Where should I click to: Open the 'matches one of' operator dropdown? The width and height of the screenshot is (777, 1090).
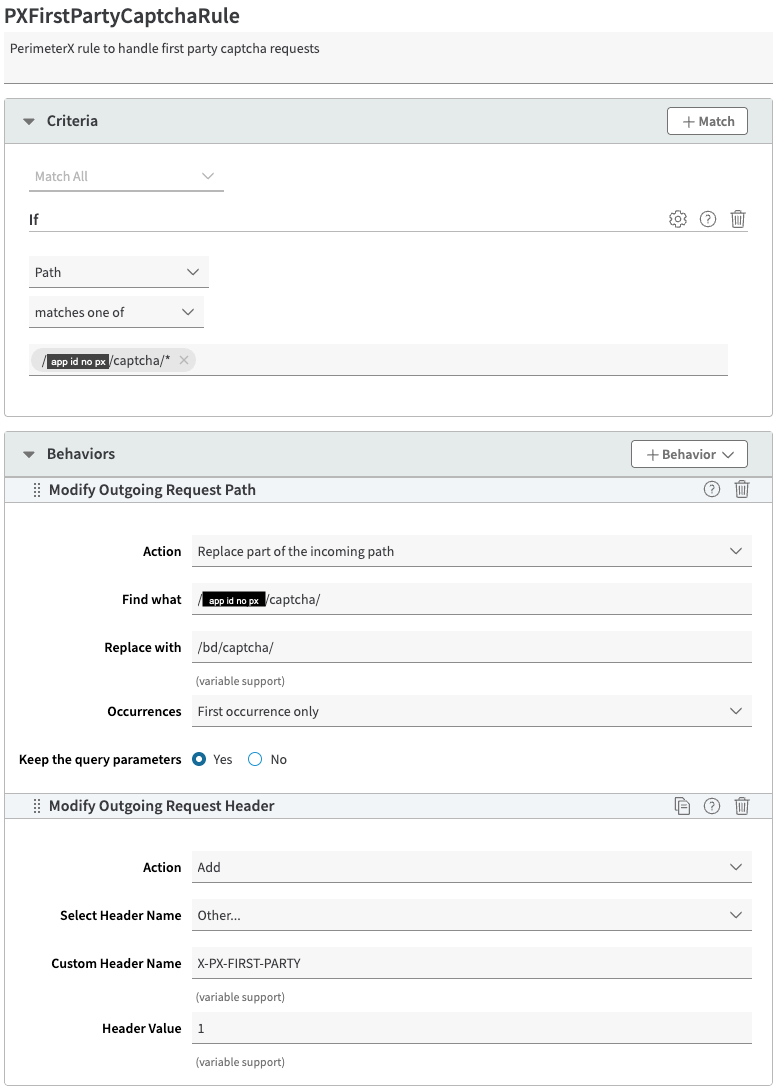tap(117, 312)
